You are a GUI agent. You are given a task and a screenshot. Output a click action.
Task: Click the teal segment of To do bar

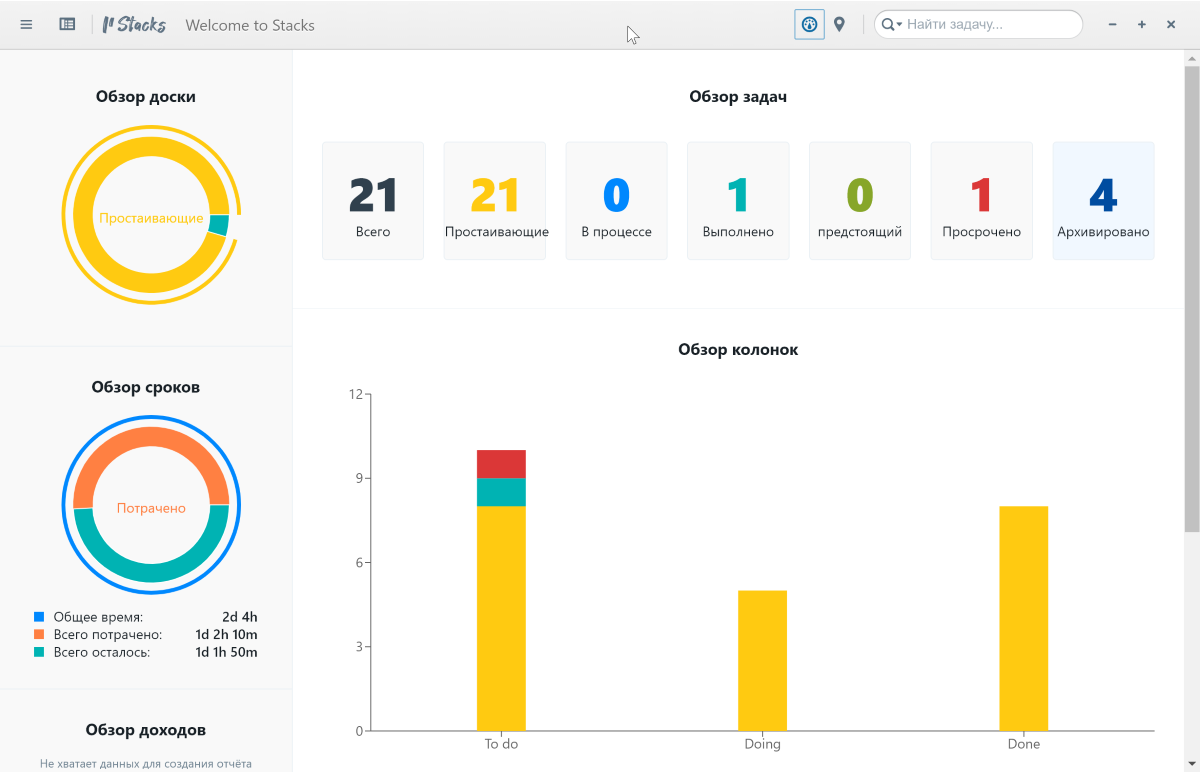click(x=501, y=492)
